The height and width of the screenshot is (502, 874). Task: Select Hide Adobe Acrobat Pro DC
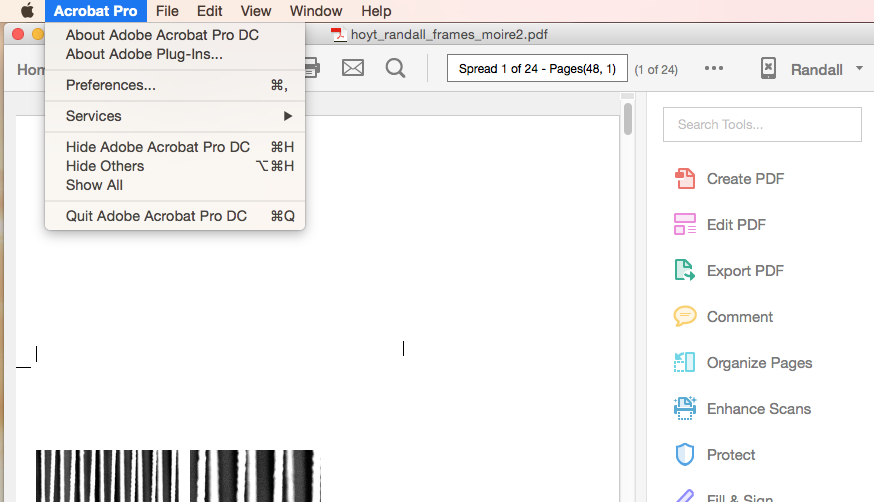tap(175, 147)
